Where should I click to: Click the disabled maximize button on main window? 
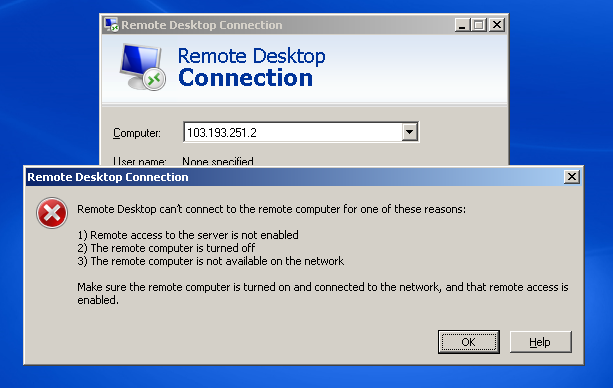pyautogui.click(x=479, y=25)
